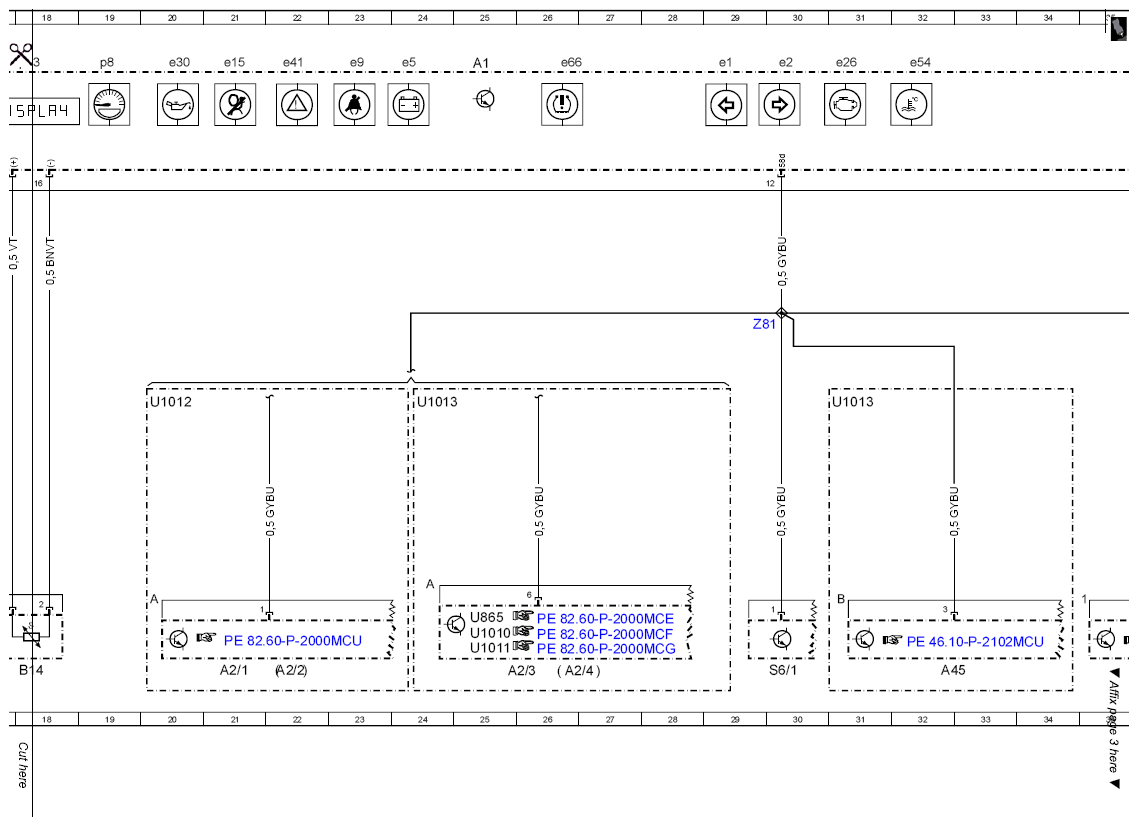Open the PE 82.60-P-2000MCE link

[x=605, y=619]
